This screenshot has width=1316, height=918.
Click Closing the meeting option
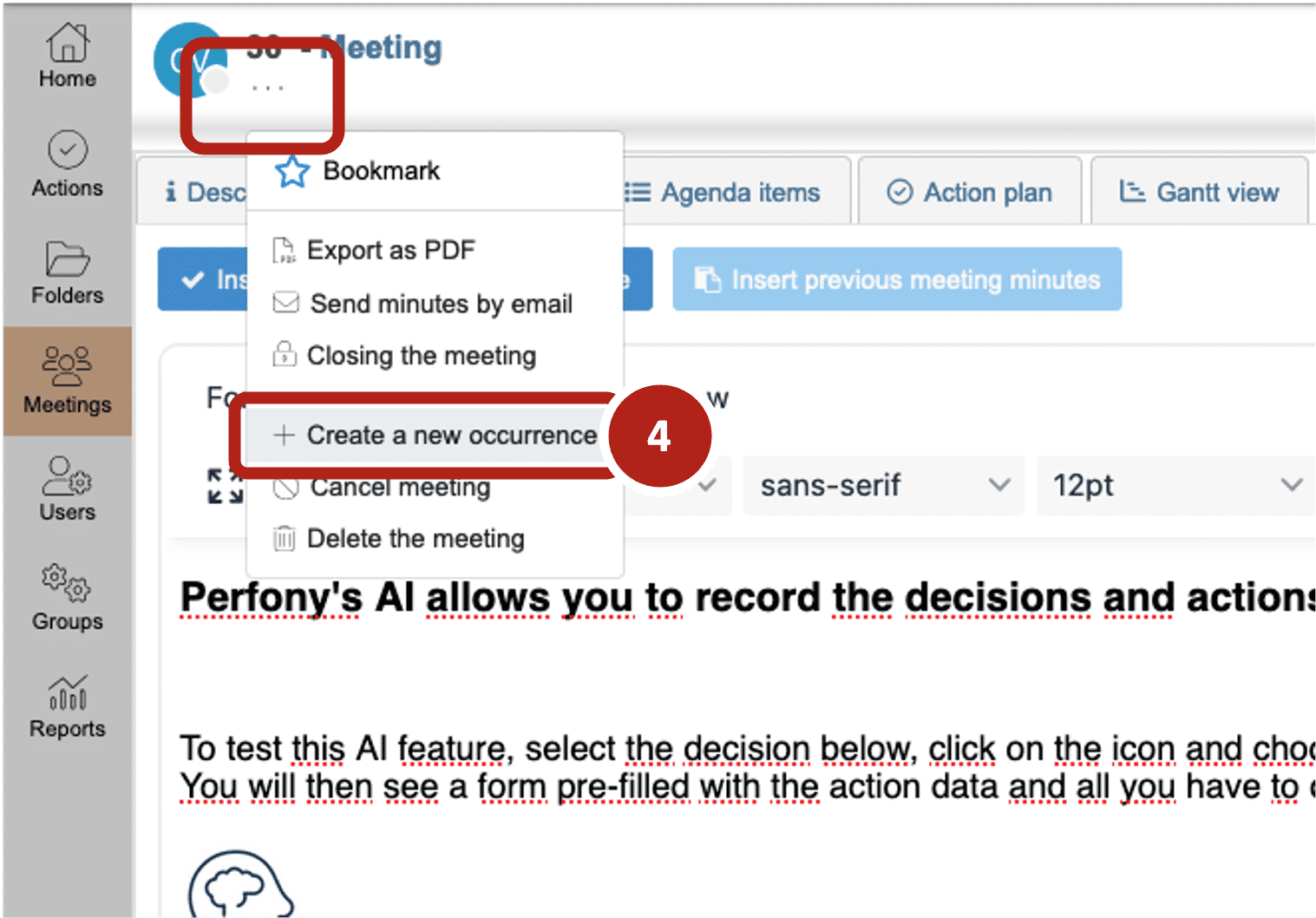click(421, 356)
